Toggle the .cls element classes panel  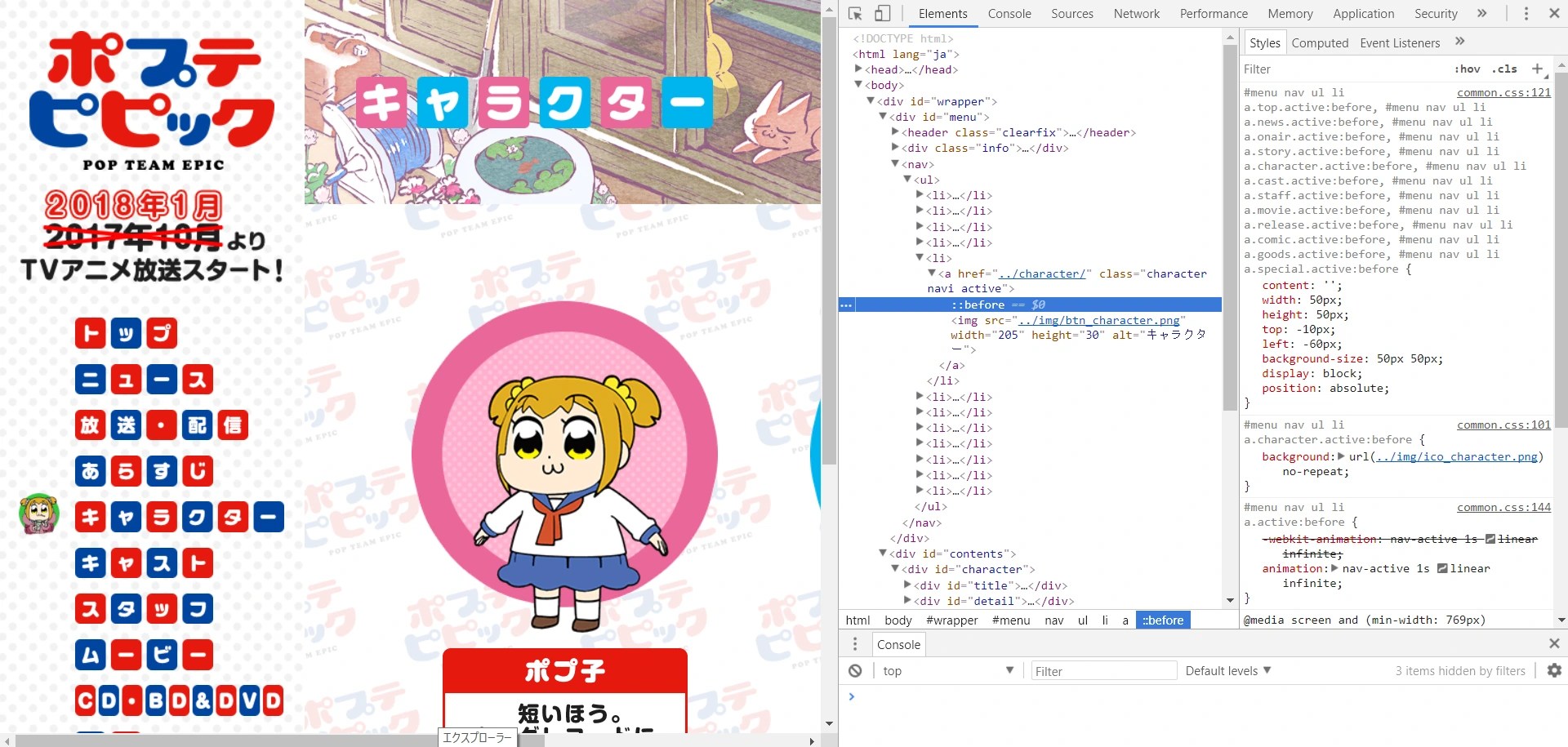click(x=1504, y=69)
